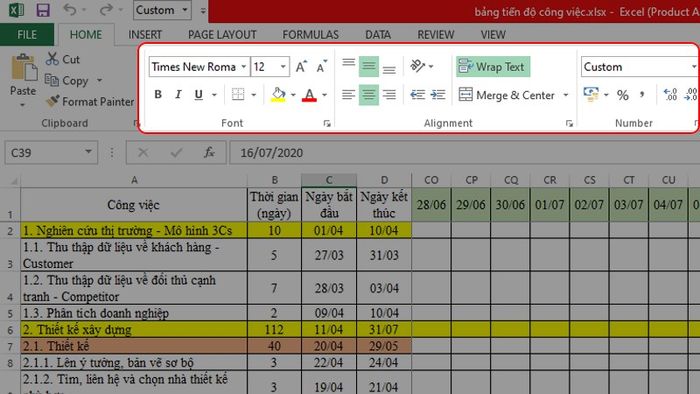Open the FORMULAS ribbon tab
700x394 pixels.
click(310, 35)
